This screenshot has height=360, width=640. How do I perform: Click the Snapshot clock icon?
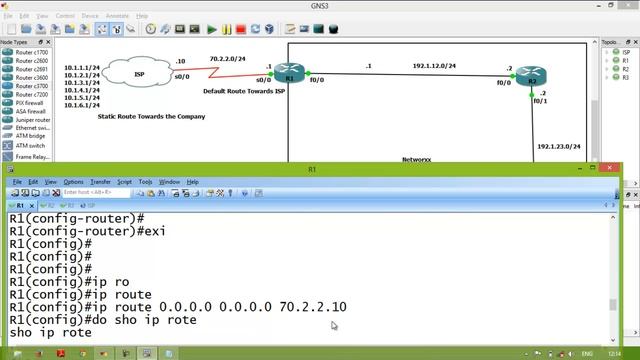tap(151, 29)
